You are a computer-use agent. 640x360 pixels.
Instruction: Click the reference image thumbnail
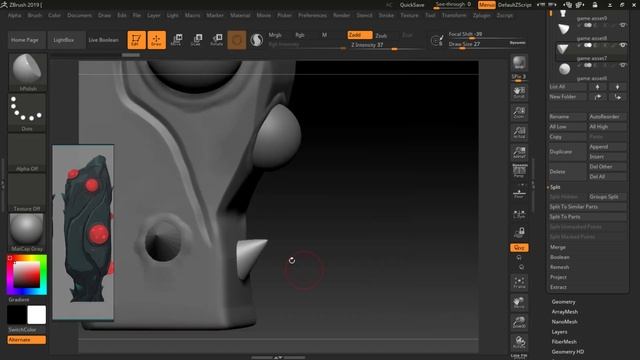(83, 232)
